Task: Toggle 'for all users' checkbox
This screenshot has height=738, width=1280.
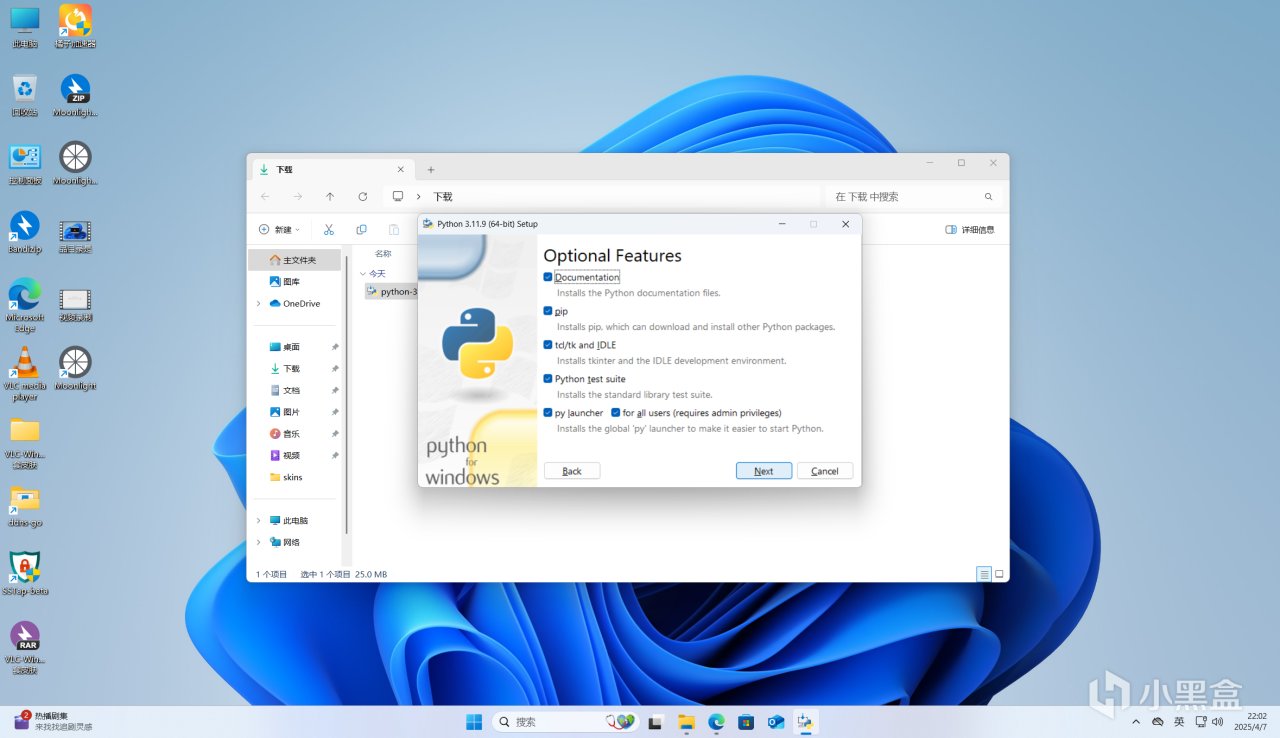Action: [616, 413]
